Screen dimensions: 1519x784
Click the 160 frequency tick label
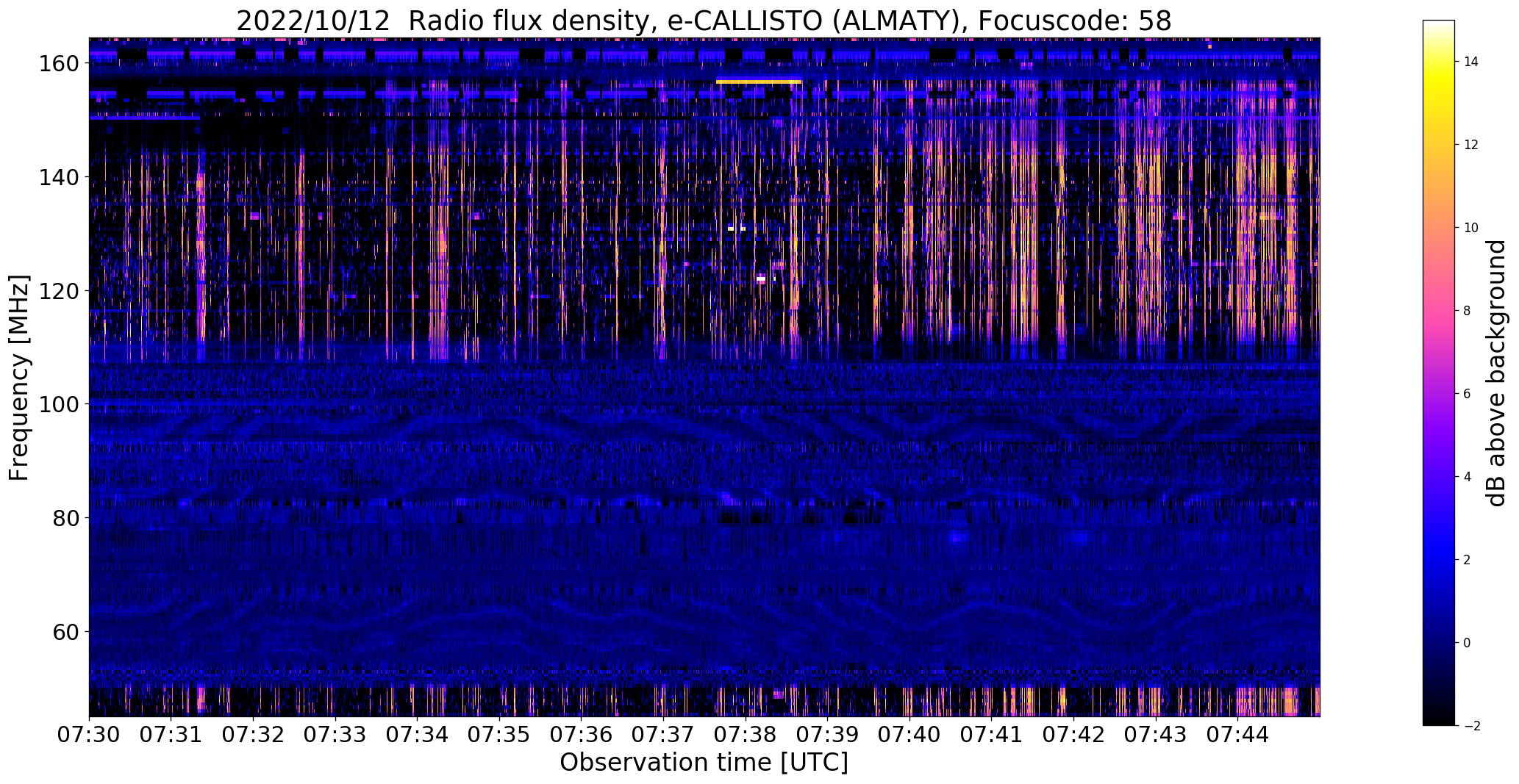pyautogui.click(x=59, y=64)
